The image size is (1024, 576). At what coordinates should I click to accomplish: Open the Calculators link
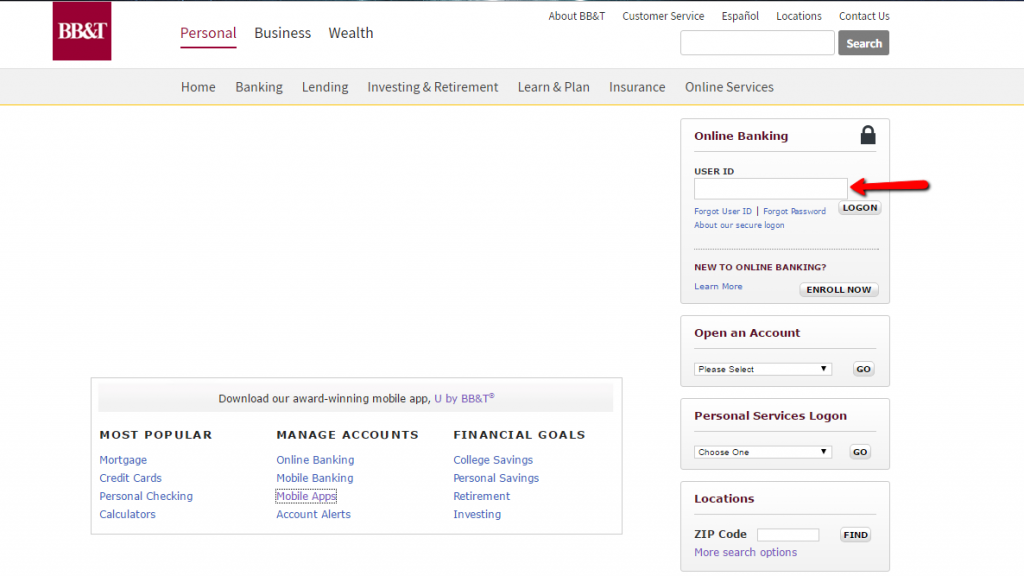[x=127, y=515]
